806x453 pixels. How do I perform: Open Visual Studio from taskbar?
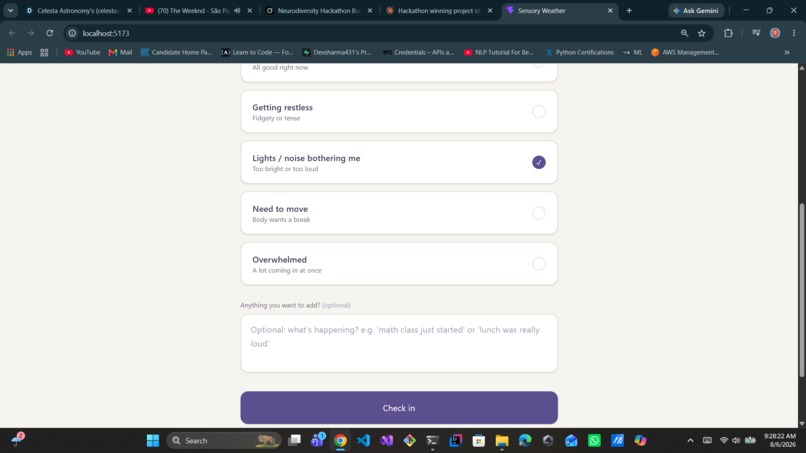(x=387, y=441)
